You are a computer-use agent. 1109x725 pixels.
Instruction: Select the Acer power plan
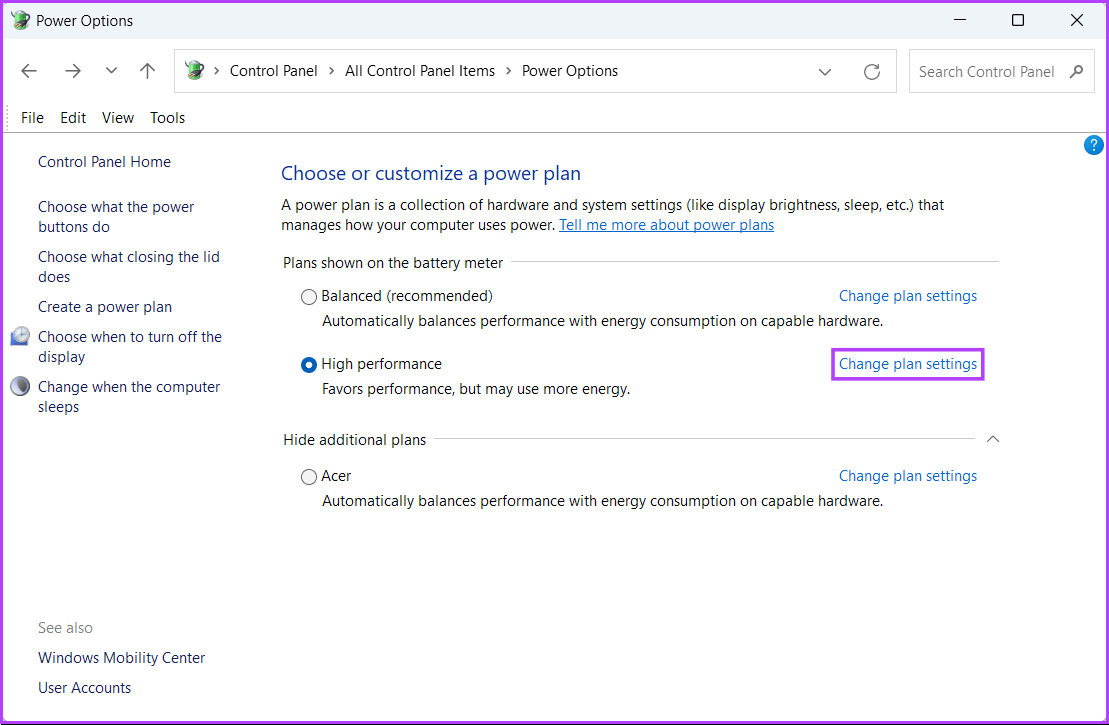(x=308, y=477)
